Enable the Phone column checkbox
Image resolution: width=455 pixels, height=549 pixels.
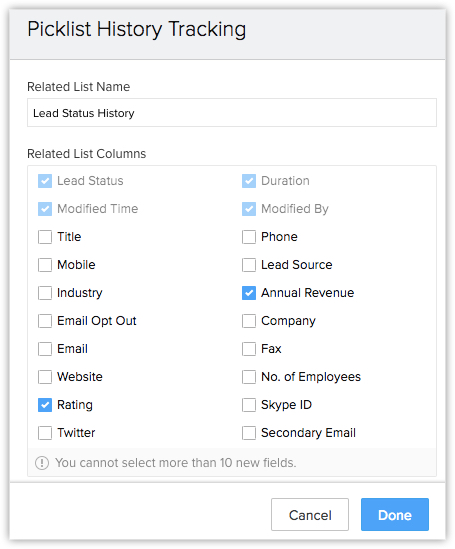(249, 237)
